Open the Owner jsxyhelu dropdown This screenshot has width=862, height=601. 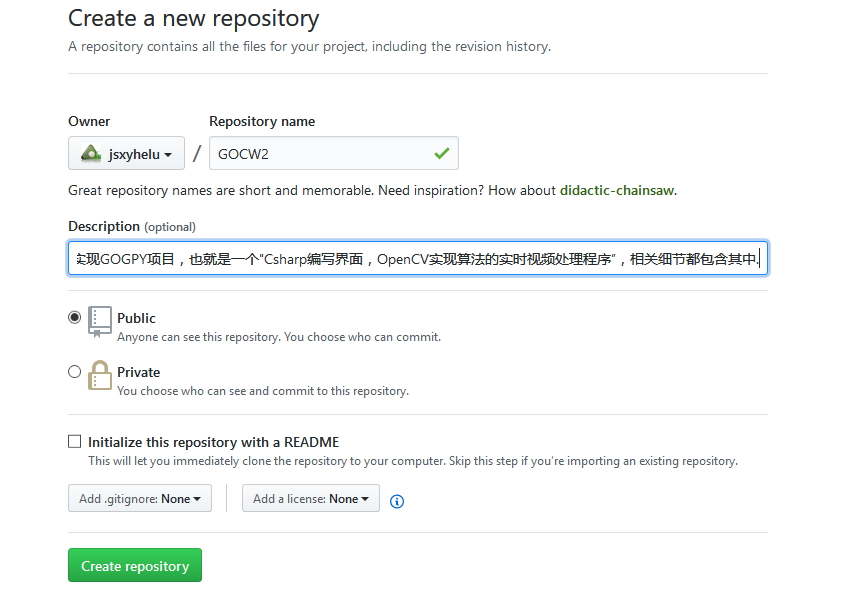click(x=126, y=154)
